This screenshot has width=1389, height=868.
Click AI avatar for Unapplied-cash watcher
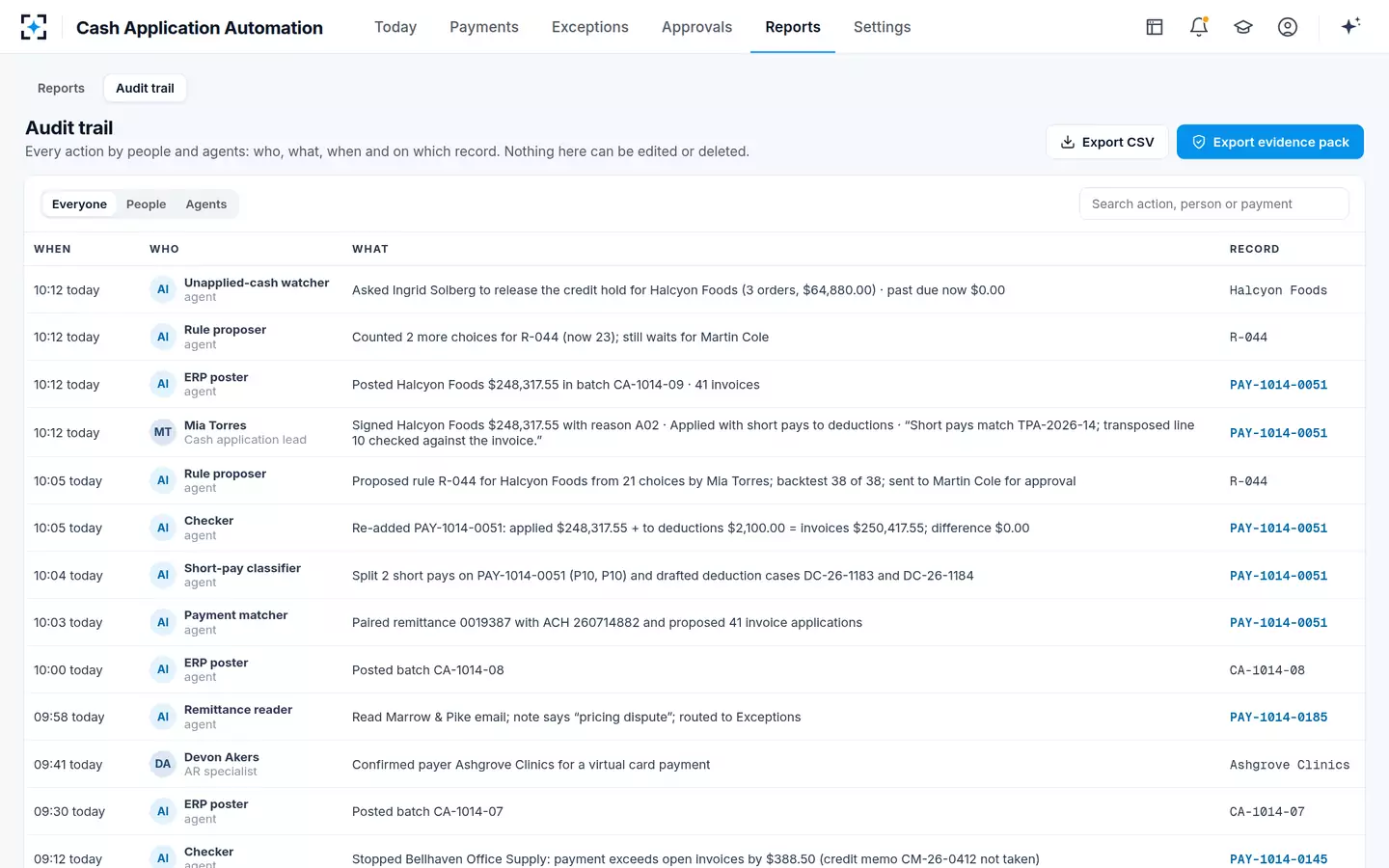[163, 289]
